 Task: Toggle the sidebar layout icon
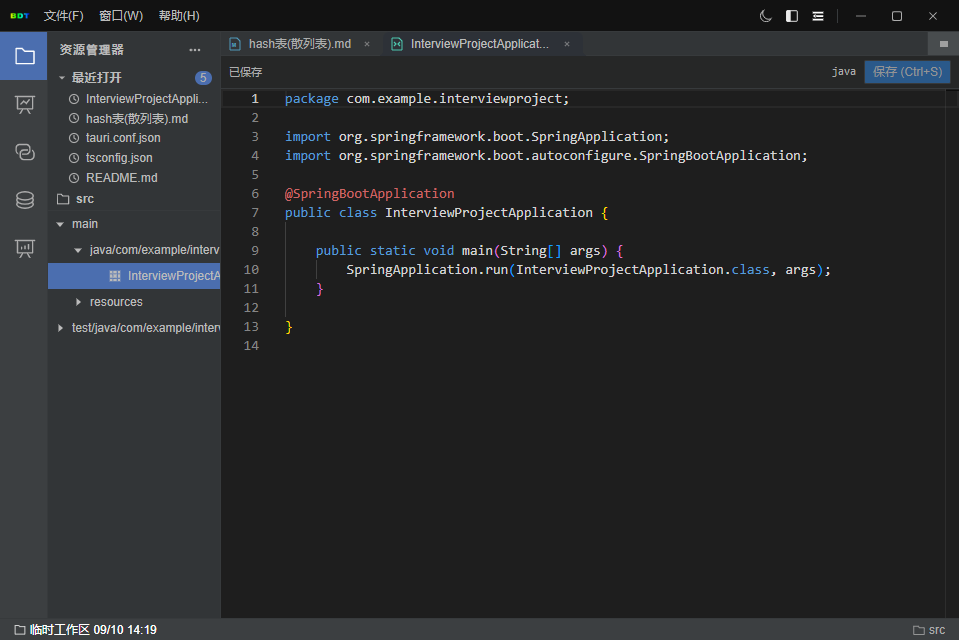[x=791, y=16]
